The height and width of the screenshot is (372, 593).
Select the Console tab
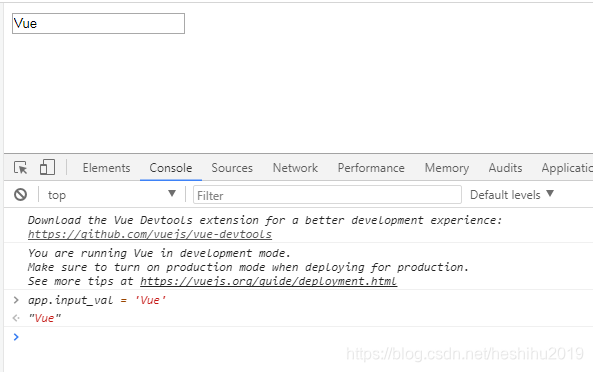pos(171,168)
